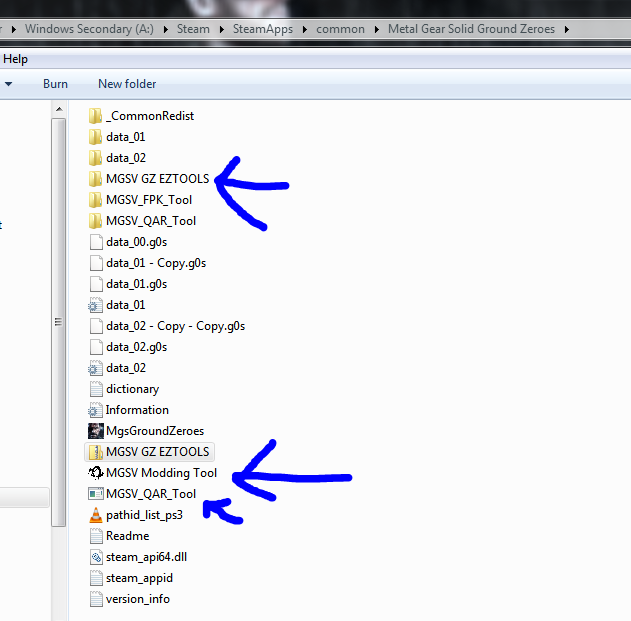
Task: Click the MGSV_FPK_Tool folder icon
Action: 95,200
